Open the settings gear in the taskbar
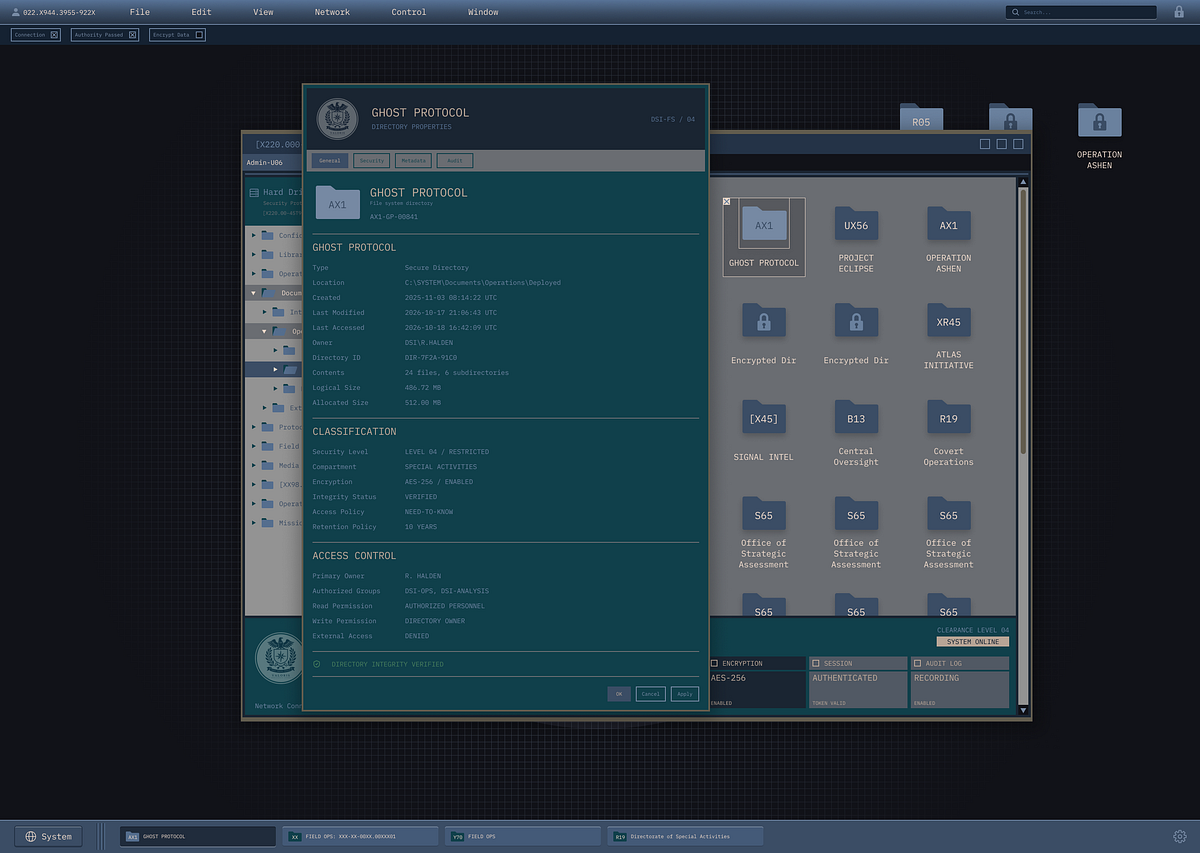 [x=1179, y=836]
